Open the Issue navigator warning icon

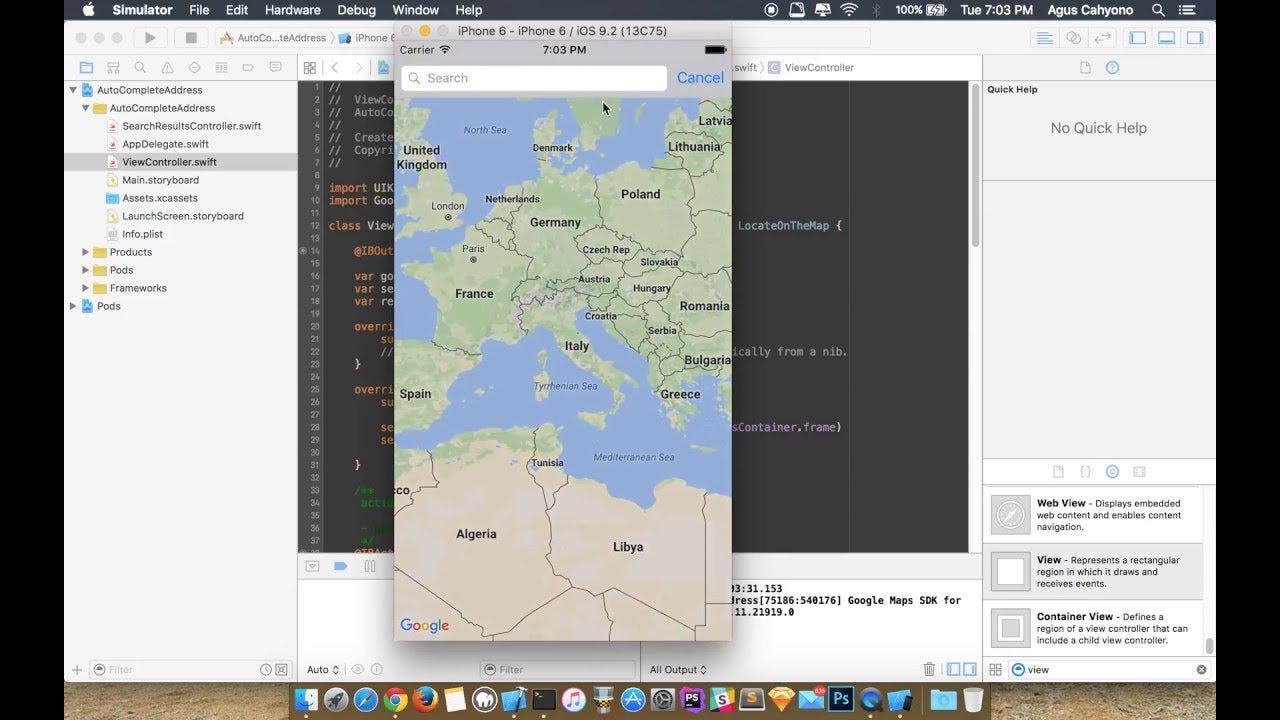tap(167, 68)
